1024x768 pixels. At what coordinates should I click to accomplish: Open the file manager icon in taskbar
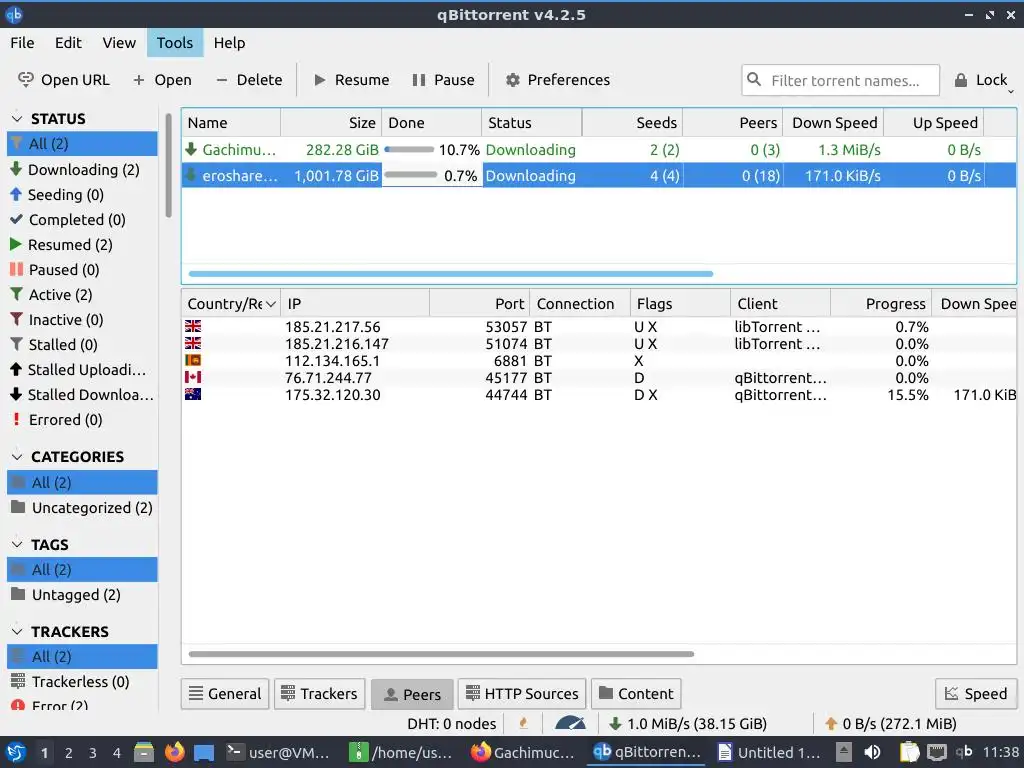pos(144,752)
